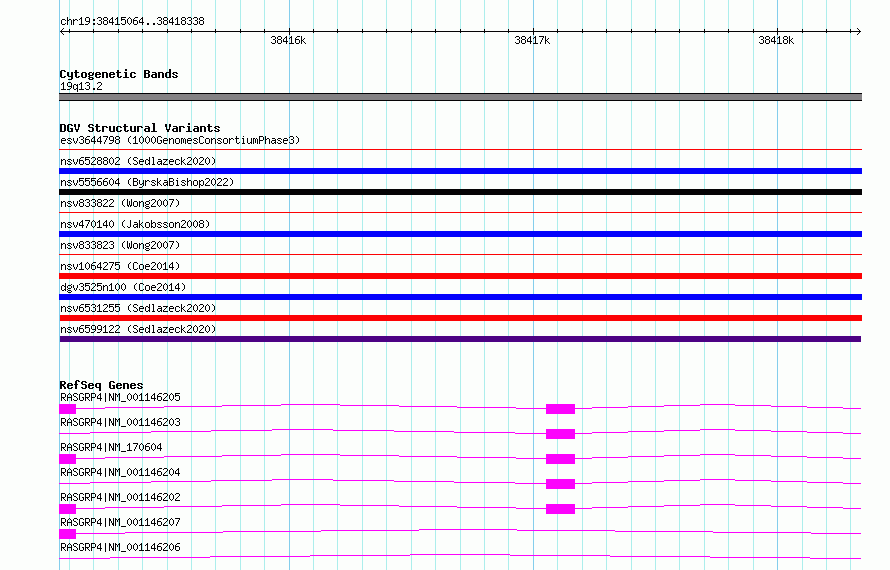Screen dimensions: 890x570
Task: Select the blue bar under nsv470140
Action: [x=460, y=234]
